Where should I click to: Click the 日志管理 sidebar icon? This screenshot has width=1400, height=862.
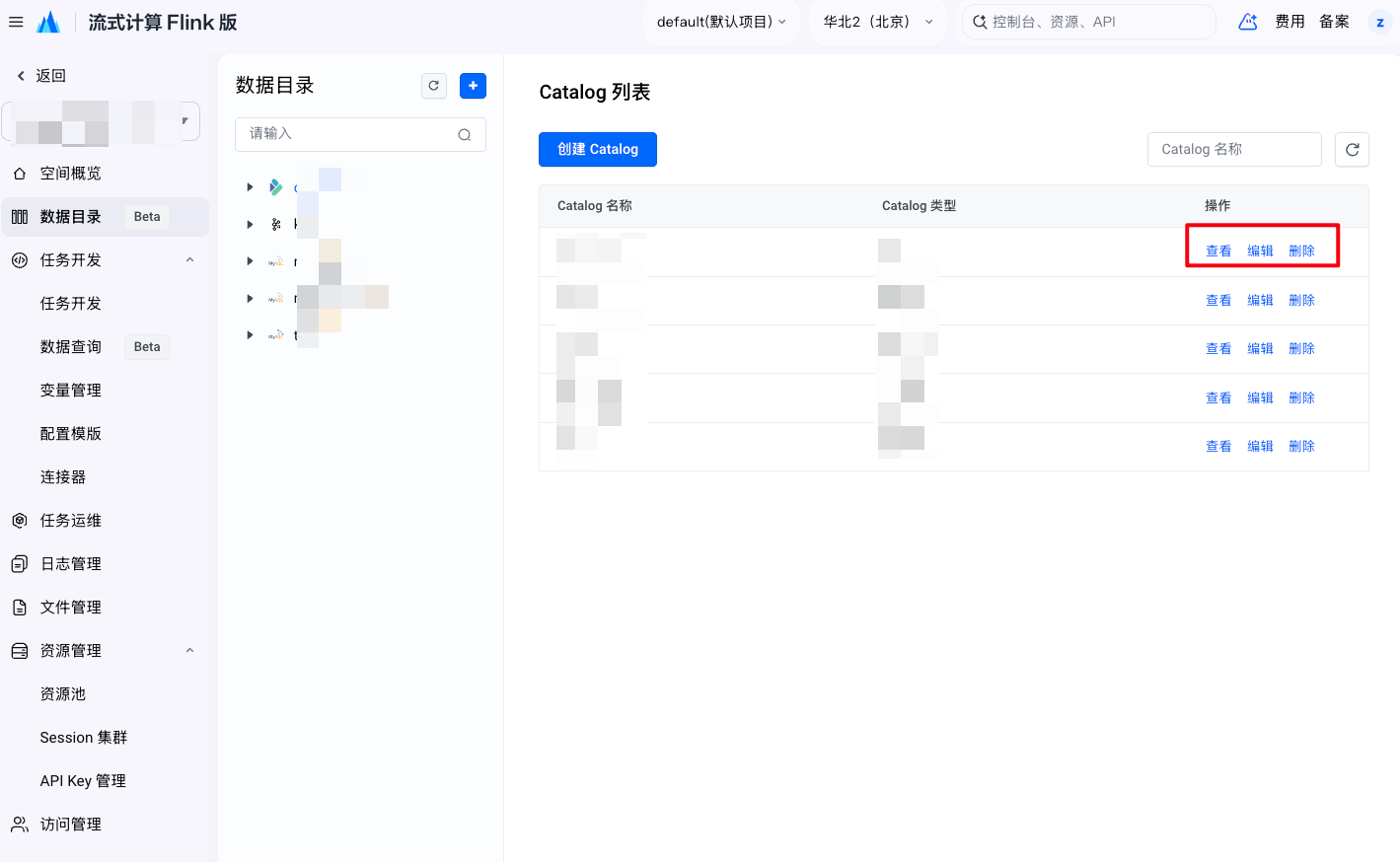point(20,564)
